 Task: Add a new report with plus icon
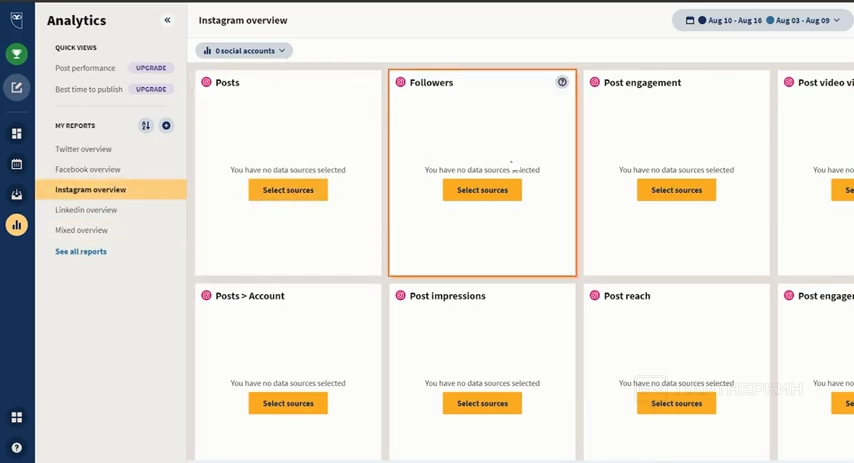coord(166,126)
